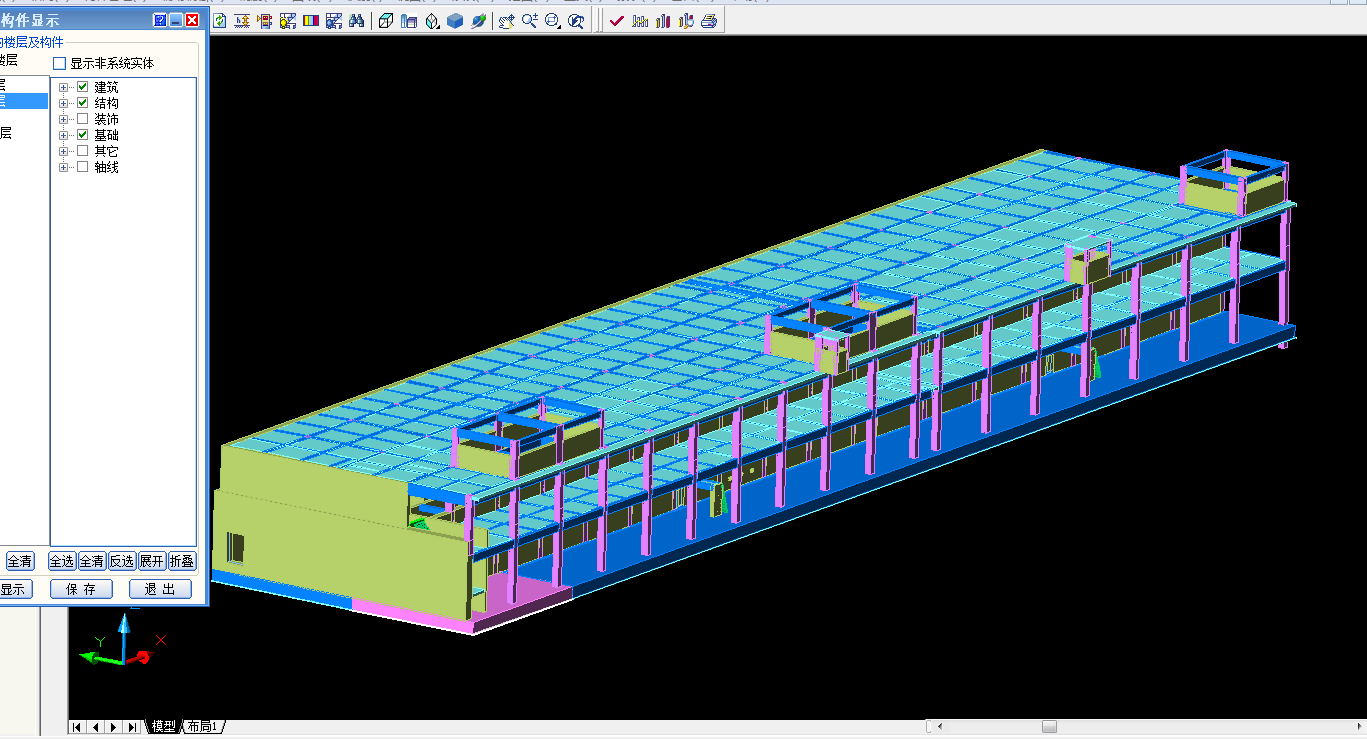The height and width of the screenshot is (739, 1367).
Task: Expand the 轴线 tree node
Action: tap(64, 167)
